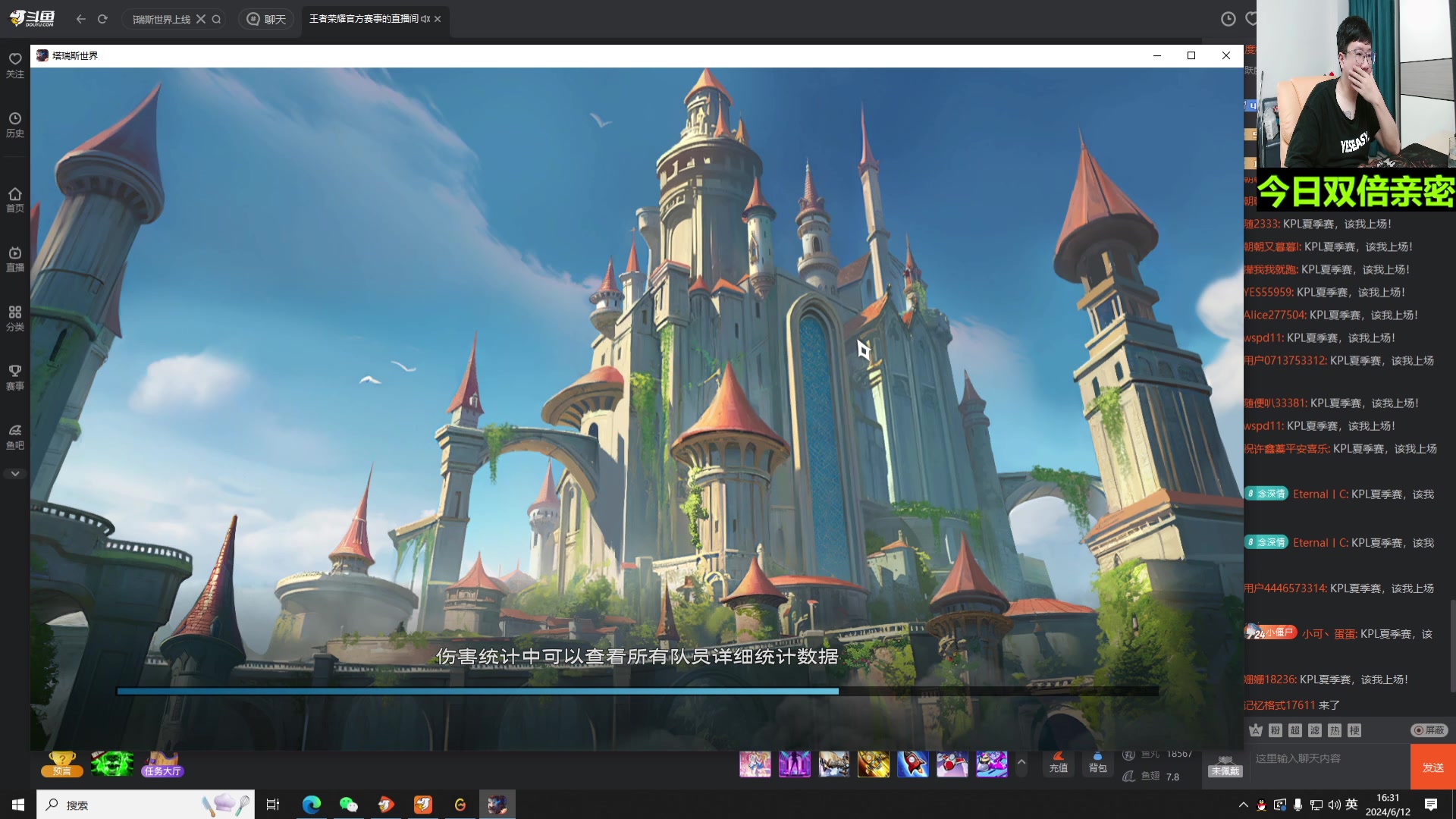Open the 历史 (History) sidebar section
The image size is (1456, 819).
[15, 124]
